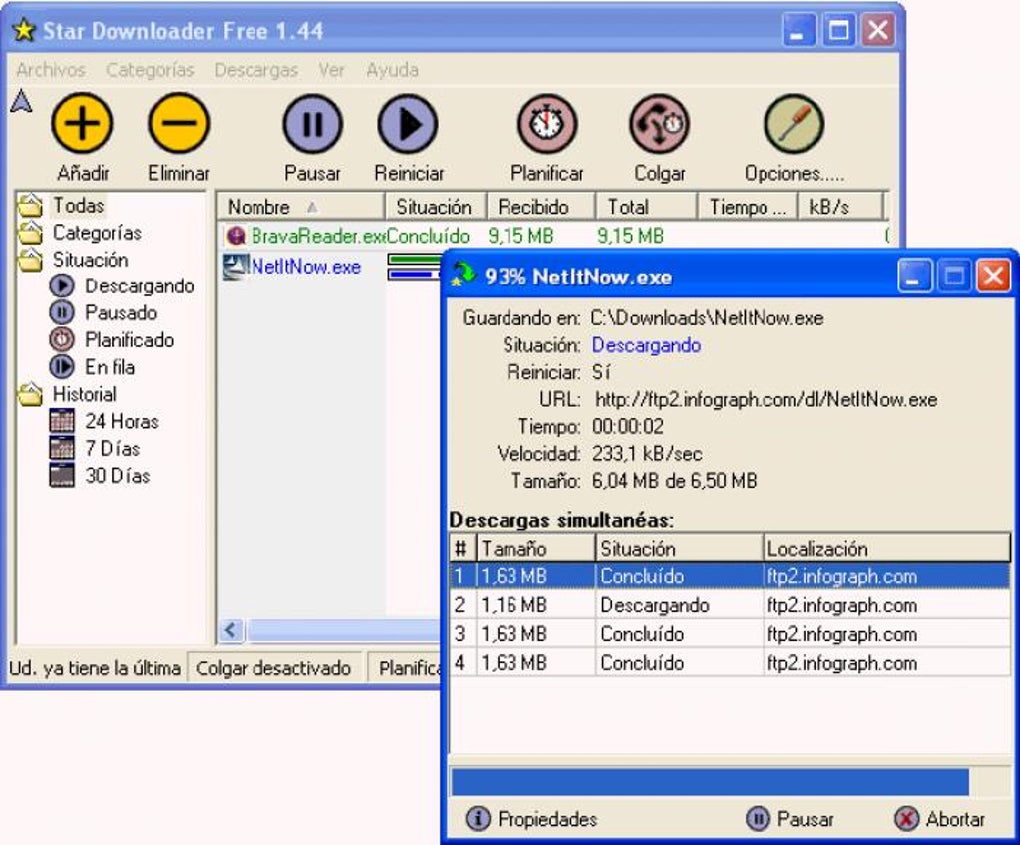Select 24 Horas history item
This screenshot has width=1020, height=845.
click(122, 421)
